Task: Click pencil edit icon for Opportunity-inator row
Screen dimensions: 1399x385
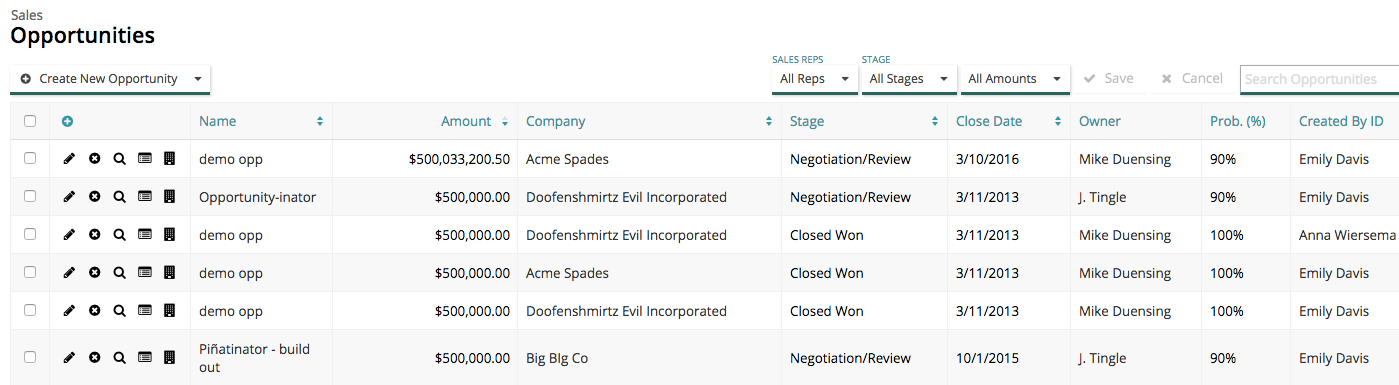Action: (69, 197)
